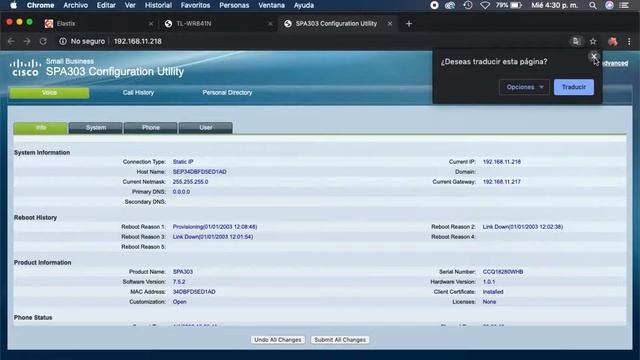Click the Reboot Reason 1 Provisioning value
The image size is (640, 360).
pyautogui.click(x=215, y=227)
